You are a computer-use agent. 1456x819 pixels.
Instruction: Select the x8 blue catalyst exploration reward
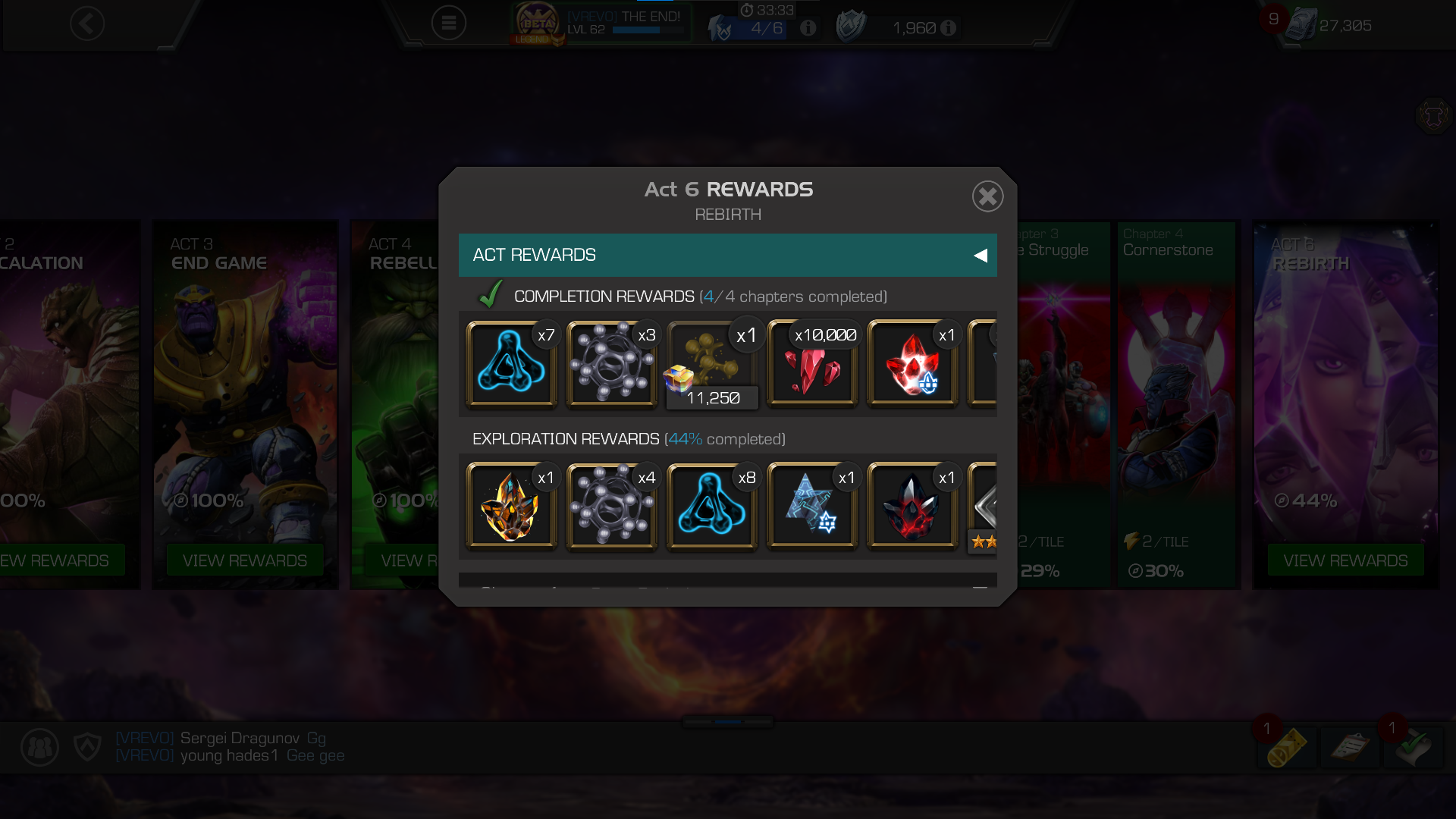pyautogui.click(x=712, y=506)
